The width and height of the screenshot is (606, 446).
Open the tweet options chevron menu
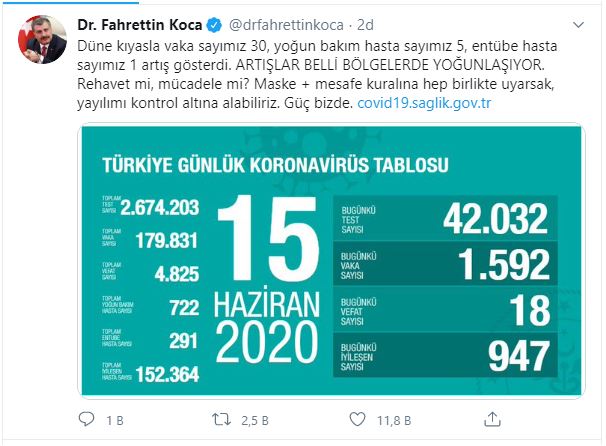[579, 24]
